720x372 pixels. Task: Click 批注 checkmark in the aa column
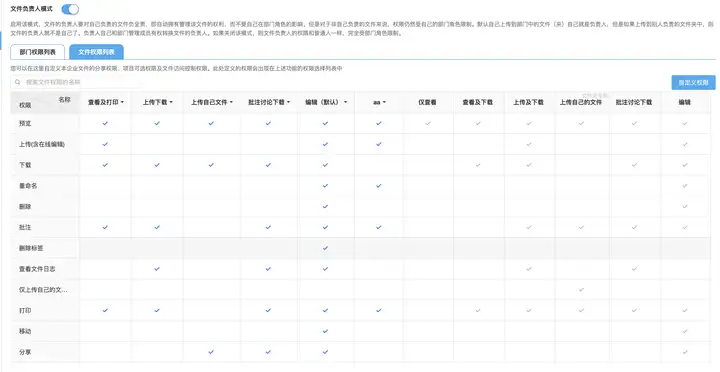[x=379, y=227]
